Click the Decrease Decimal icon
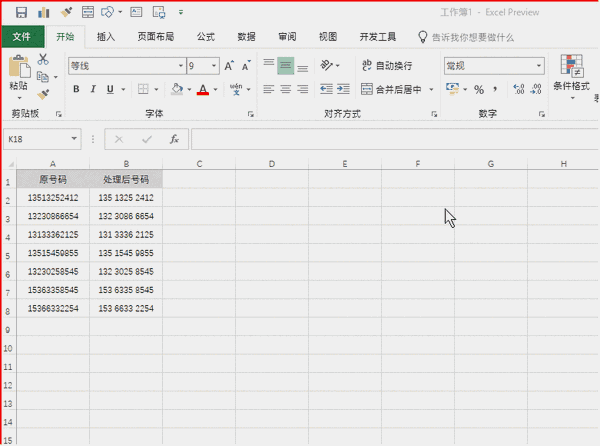 536,90
